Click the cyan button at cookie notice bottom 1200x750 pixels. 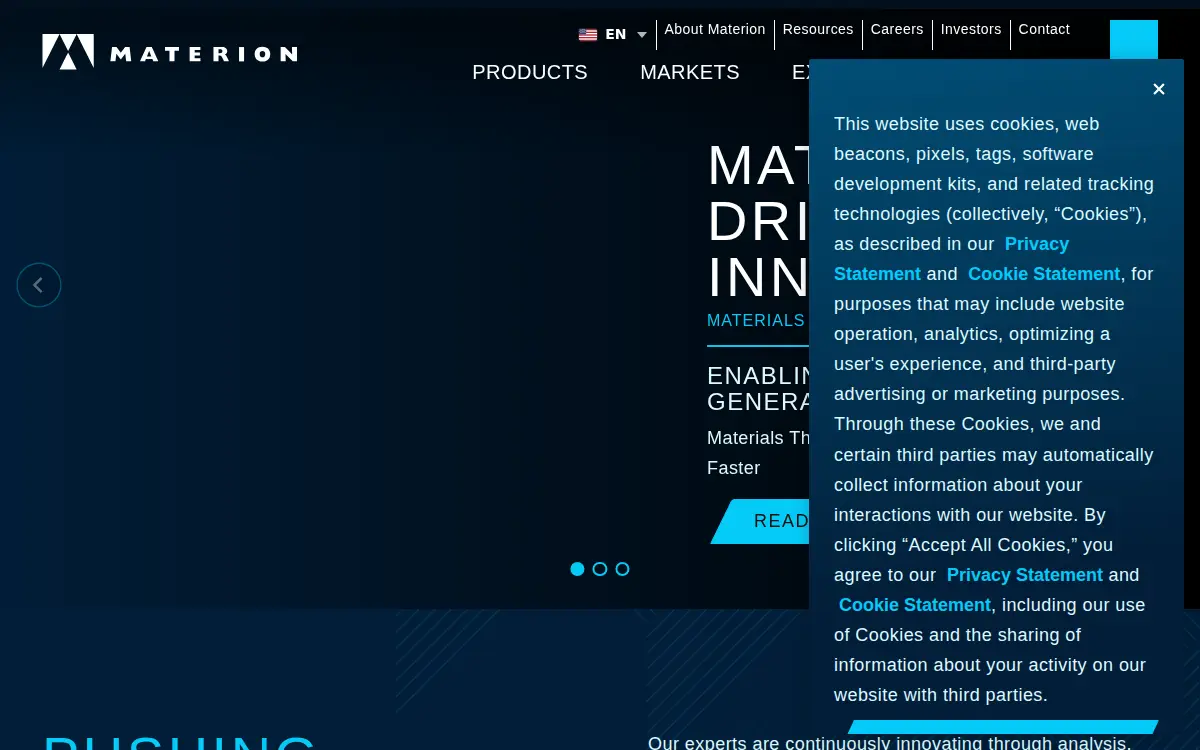(1003, 727)
